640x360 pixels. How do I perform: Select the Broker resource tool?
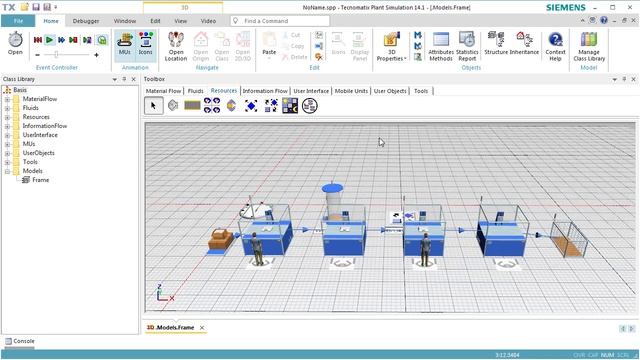271,106
